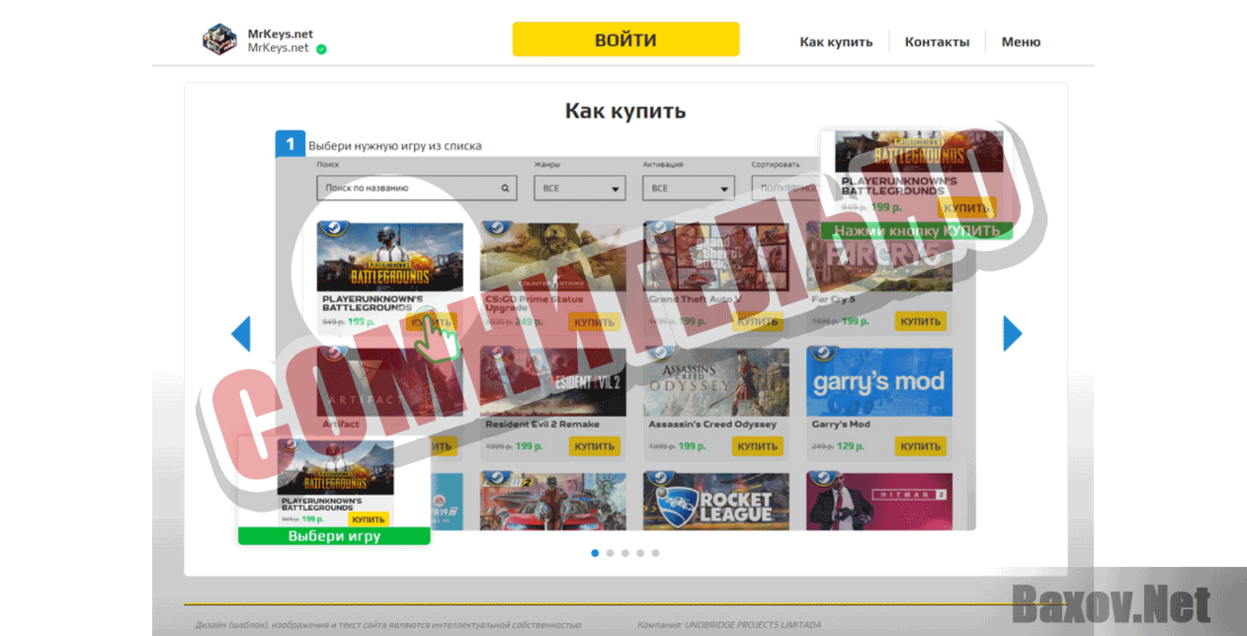Open the CS:GO Prime Status Upgrade thumbnail
The image size is (1247, 636).
coord(553,257)
